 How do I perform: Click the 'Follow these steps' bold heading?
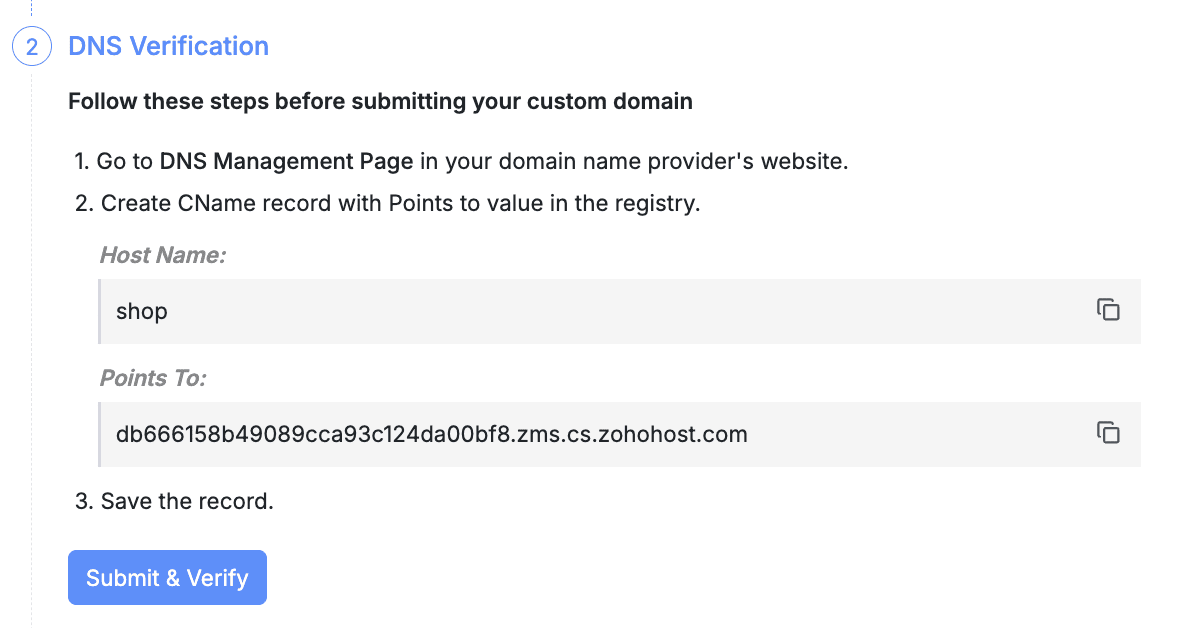point(380,101)
